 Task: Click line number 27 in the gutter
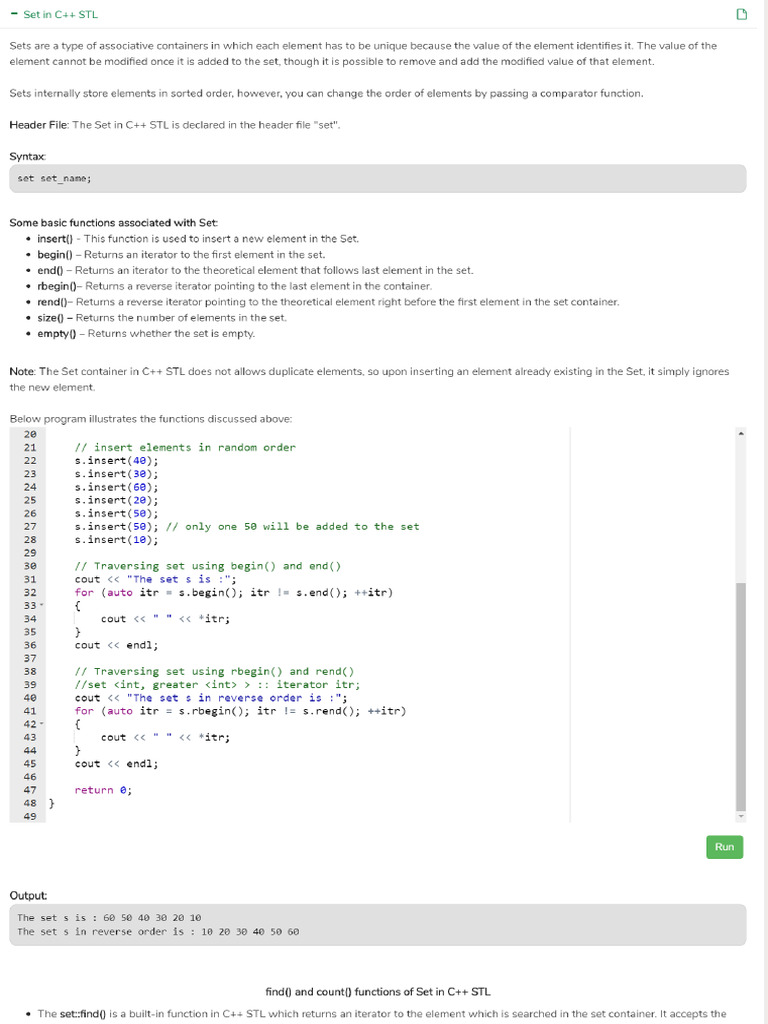(30, 527)
